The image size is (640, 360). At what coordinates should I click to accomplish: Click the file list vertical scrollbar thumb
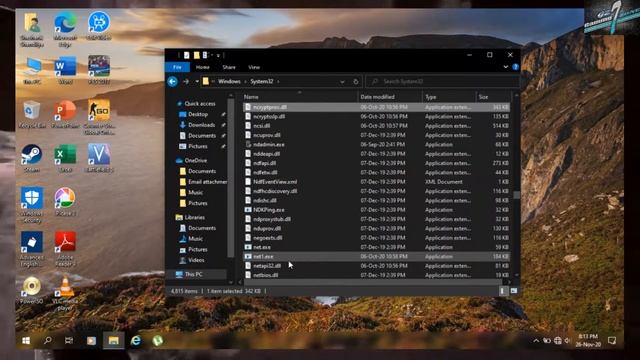click(x=516, y=196)
